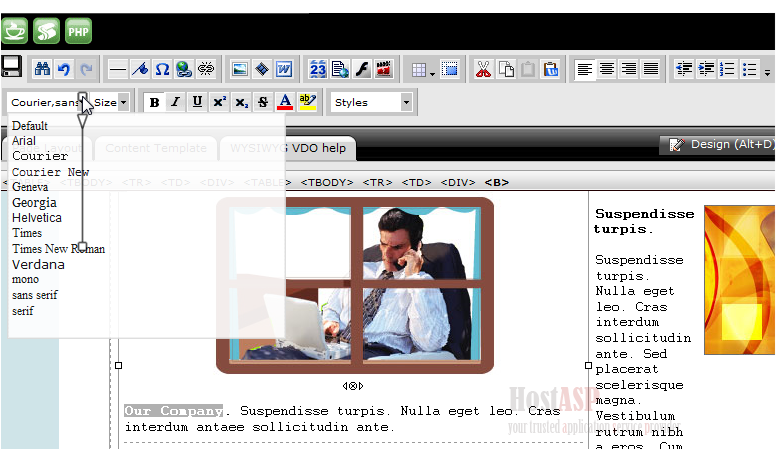Justify the text

tap(651, 69)
